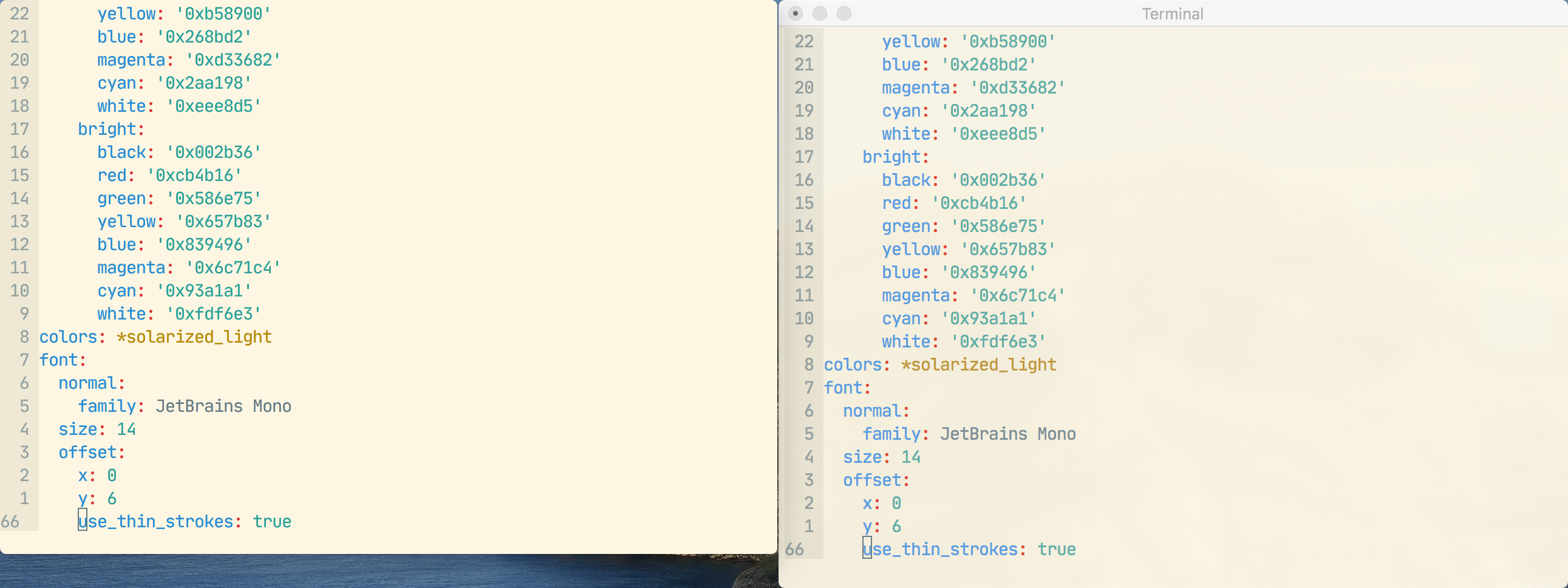Click '*solarized_light' in the Terminal-titled window
The height and width of the screenshot is (588, 1568).
point(979,364)
